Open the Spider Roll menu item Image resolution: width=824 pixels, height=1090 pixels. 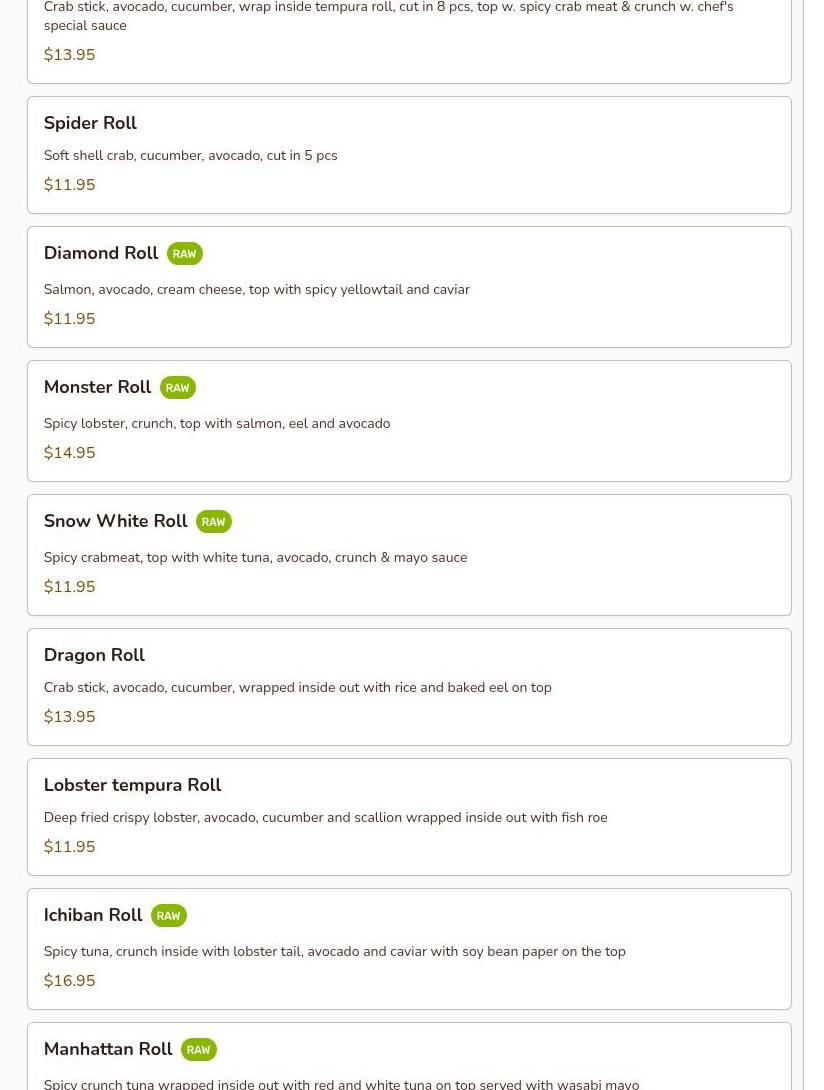click(90, 123)
